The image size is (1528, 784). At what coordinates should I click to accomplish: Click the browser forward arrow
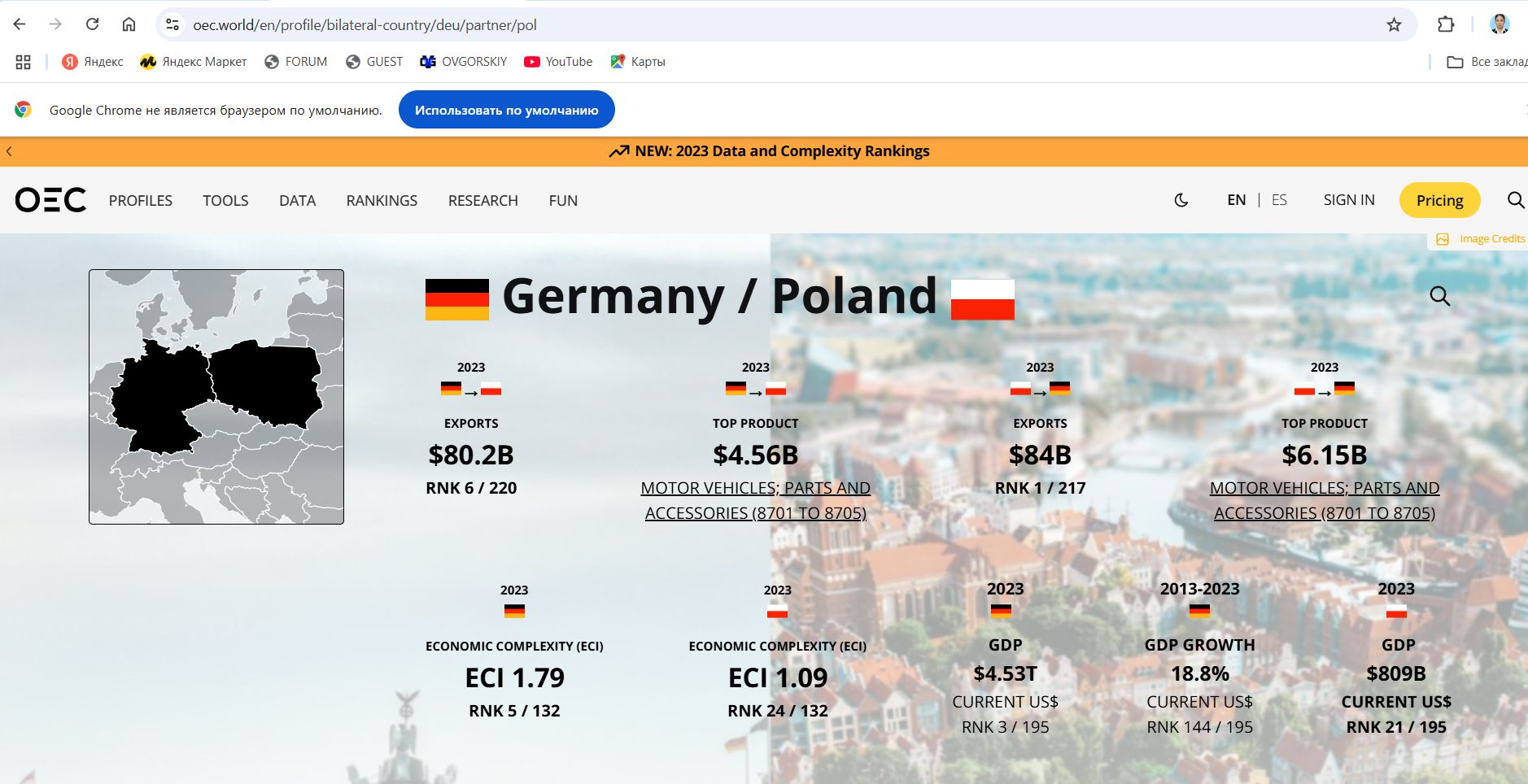point(55,24)
